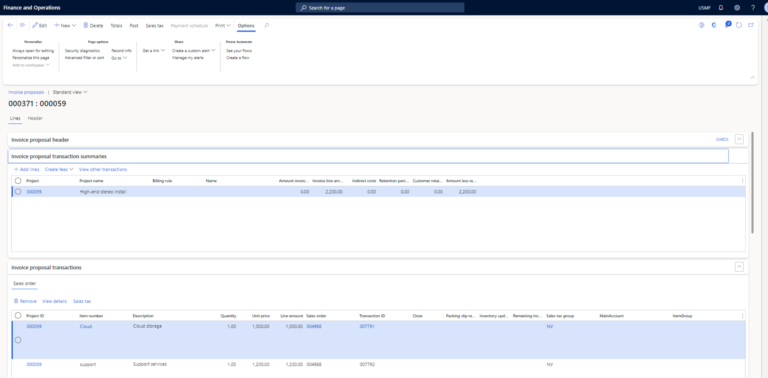Click the Add lines button

26,169
